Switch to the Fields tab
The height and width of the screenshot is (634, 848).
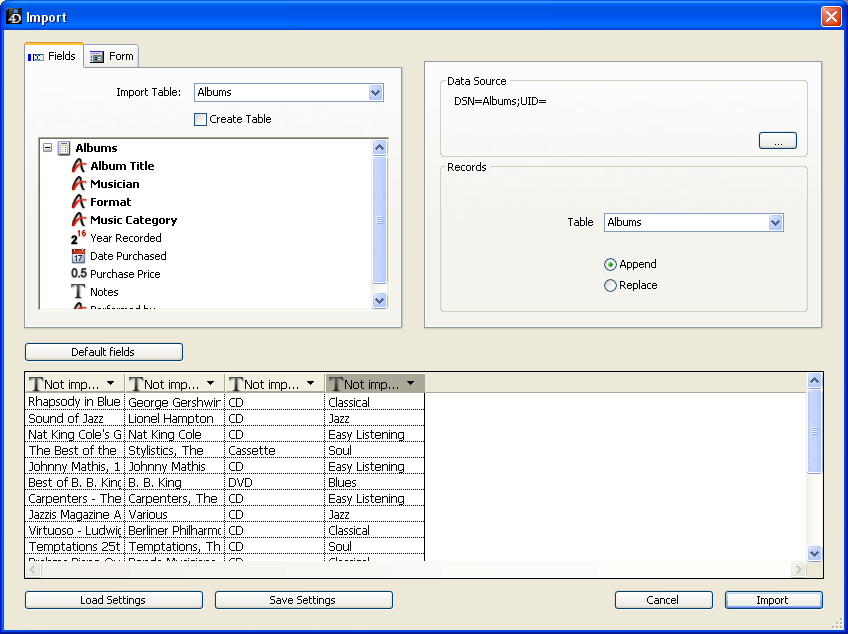click(53, 56)
